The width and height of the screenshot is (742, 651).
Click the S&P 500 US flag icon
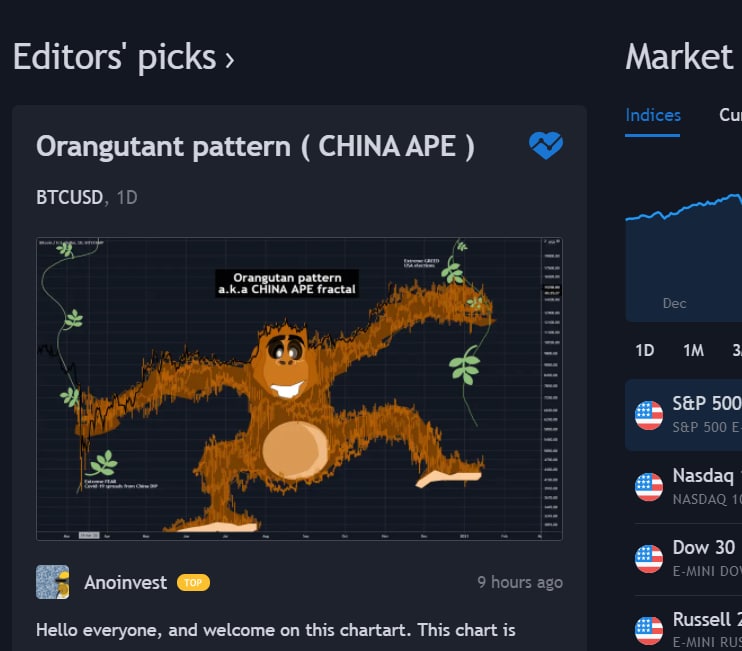[649, 415]
